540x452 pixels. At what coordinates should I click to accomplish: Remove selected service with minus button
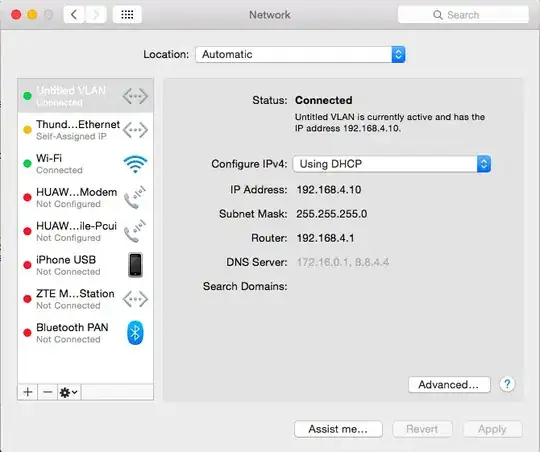point(48,392)
